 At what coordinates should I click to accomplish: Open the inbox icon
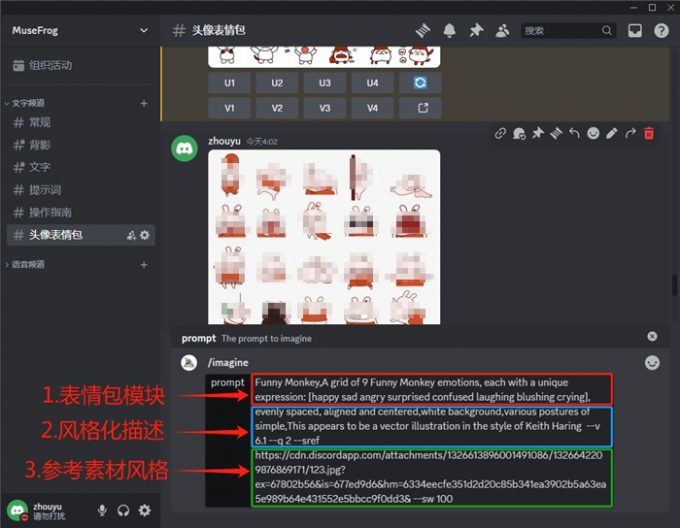point(635,30)
